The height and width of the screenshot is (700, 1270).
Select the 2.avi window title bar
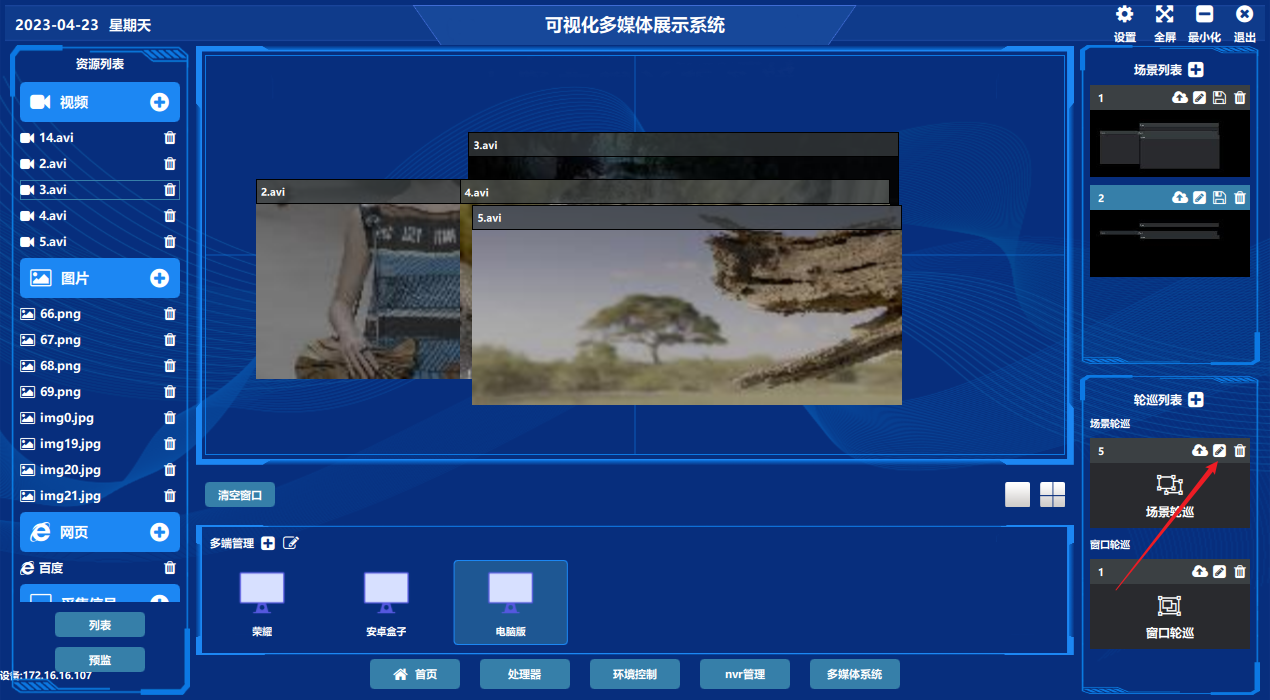pyautogui.click(x=358, y=192)
